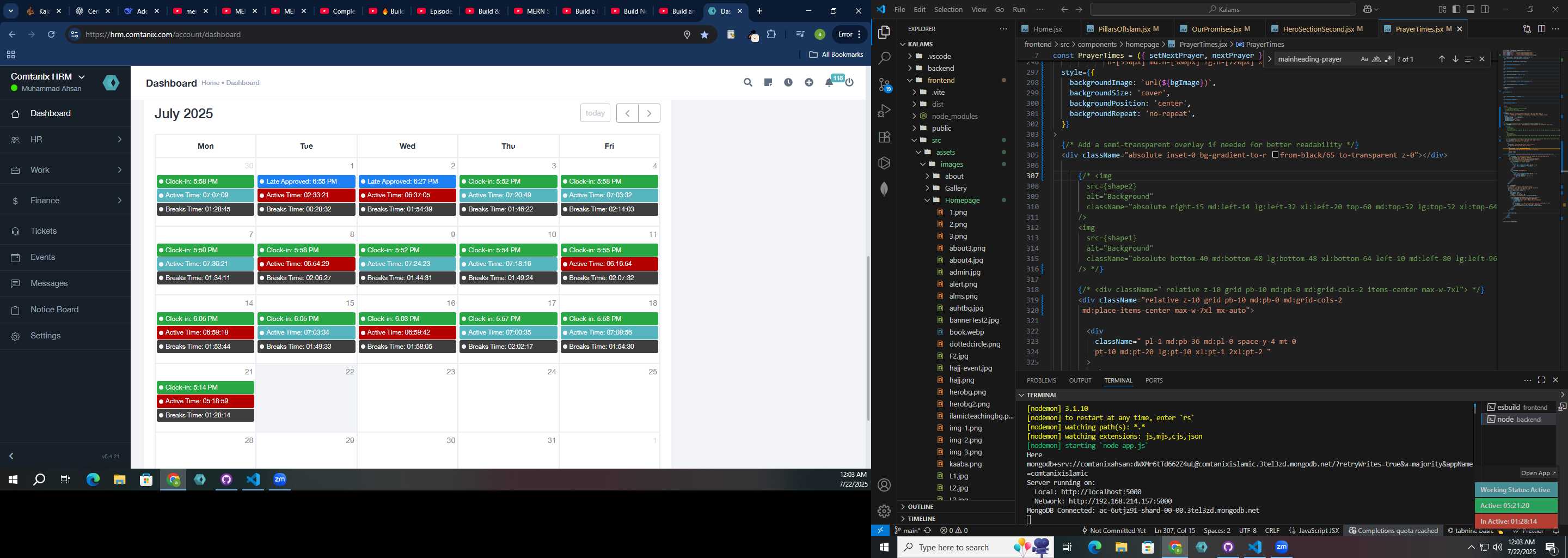This screenshot has width=1568, height=558.
Task: Click split editor right icon
Action: pos(1541,29)
